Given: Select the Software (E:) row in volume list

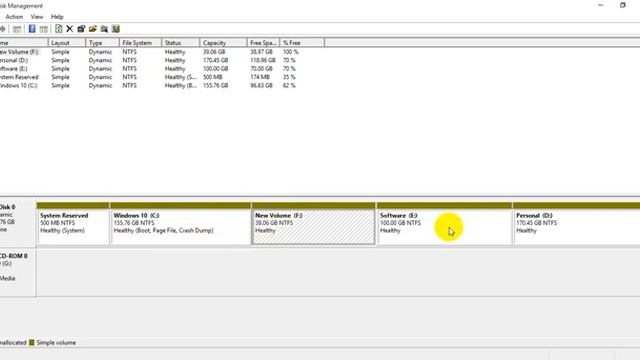Looking at the screenshot, I should pyautogui.click(x=150, y=69).
